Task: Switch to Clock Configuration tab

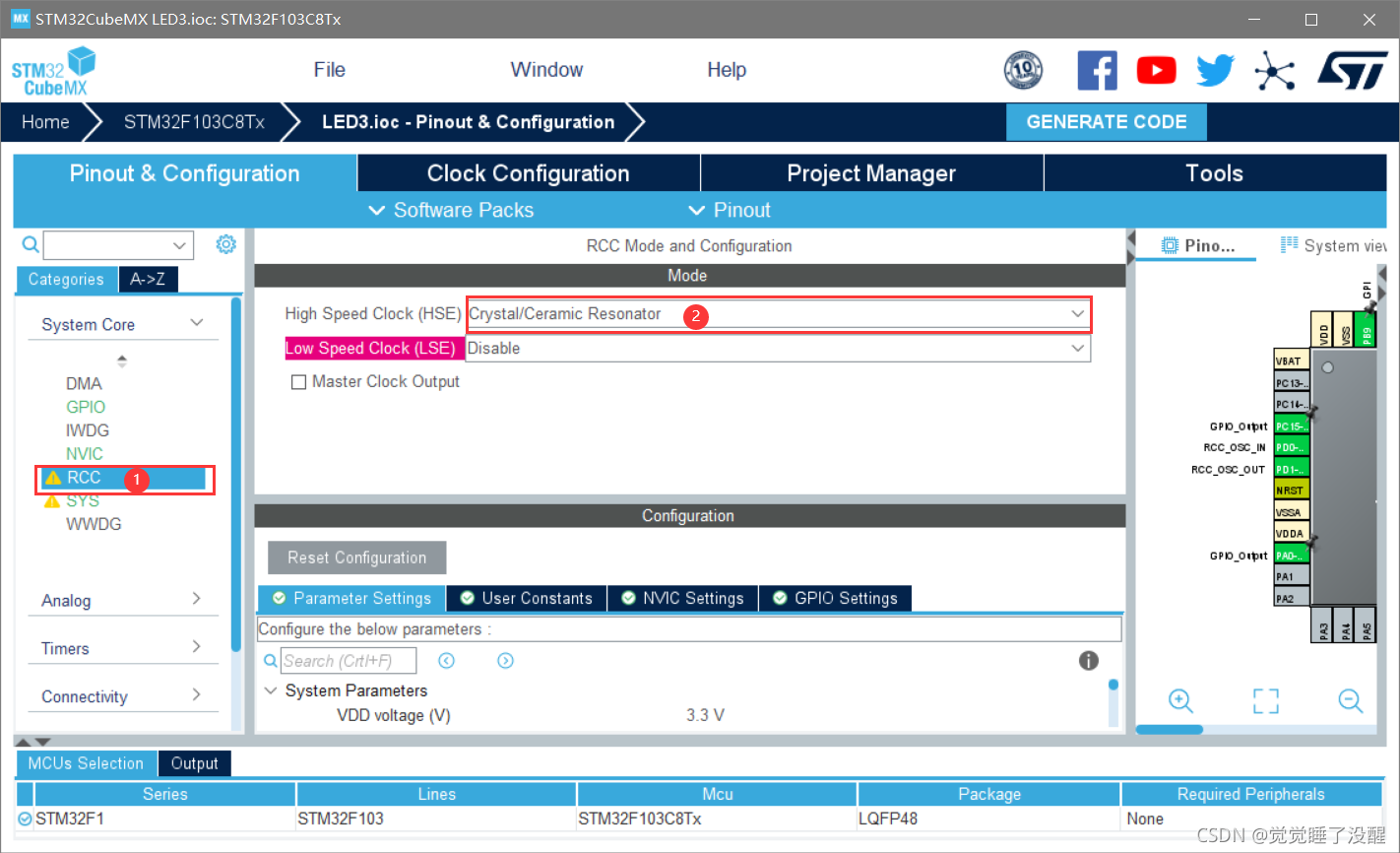Action: click(529, 173)
